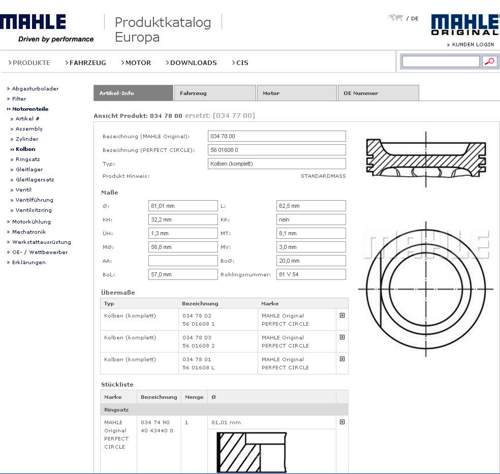Click designation 034 78 01 in Übermaße
This screenshot has width=500, height=474.
pyautogui.click(x=197, y=359)
